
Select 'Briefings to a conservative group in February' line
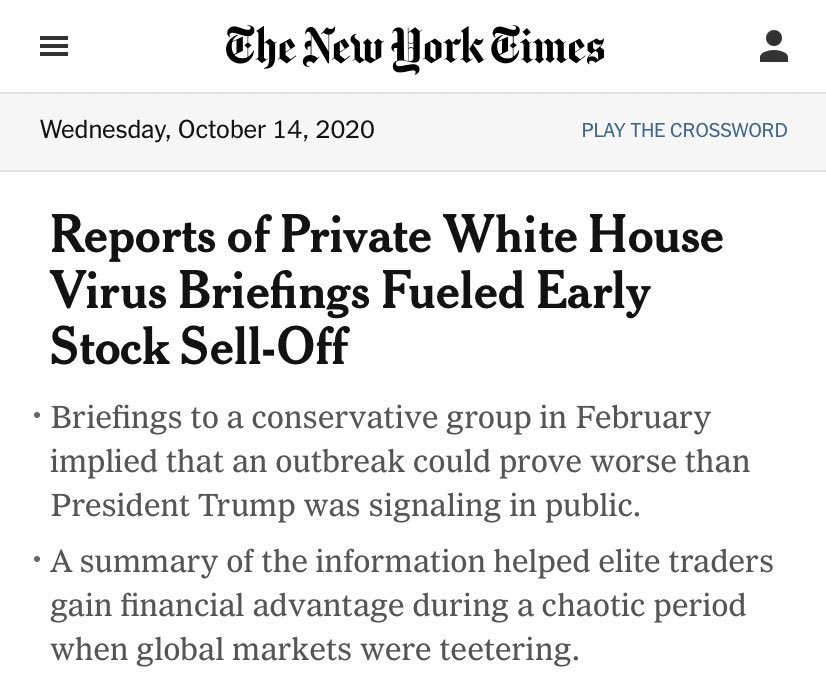click(381, 419)
